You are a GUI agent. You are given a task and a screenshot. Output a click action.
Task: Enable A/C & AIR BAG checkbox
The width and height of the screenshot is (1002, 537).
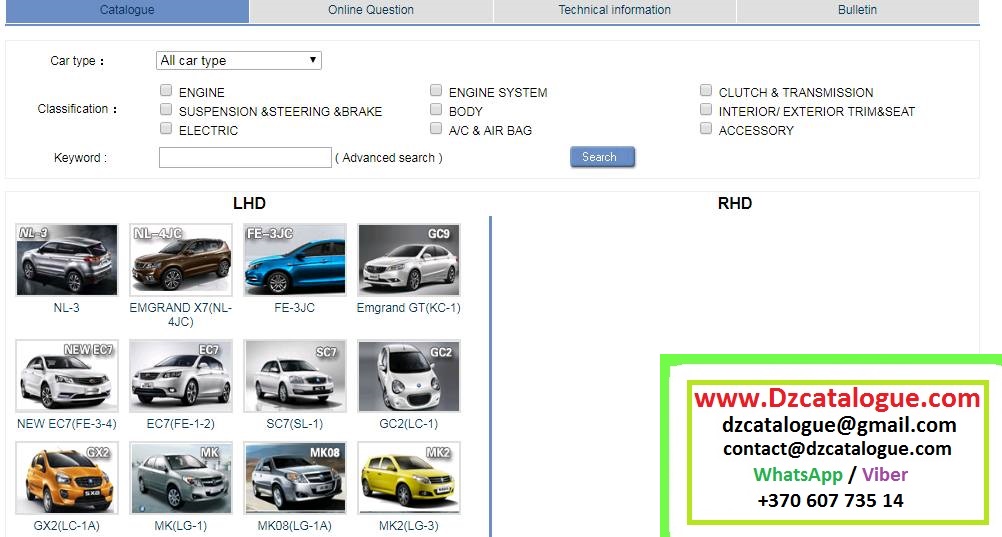point(436,128)
